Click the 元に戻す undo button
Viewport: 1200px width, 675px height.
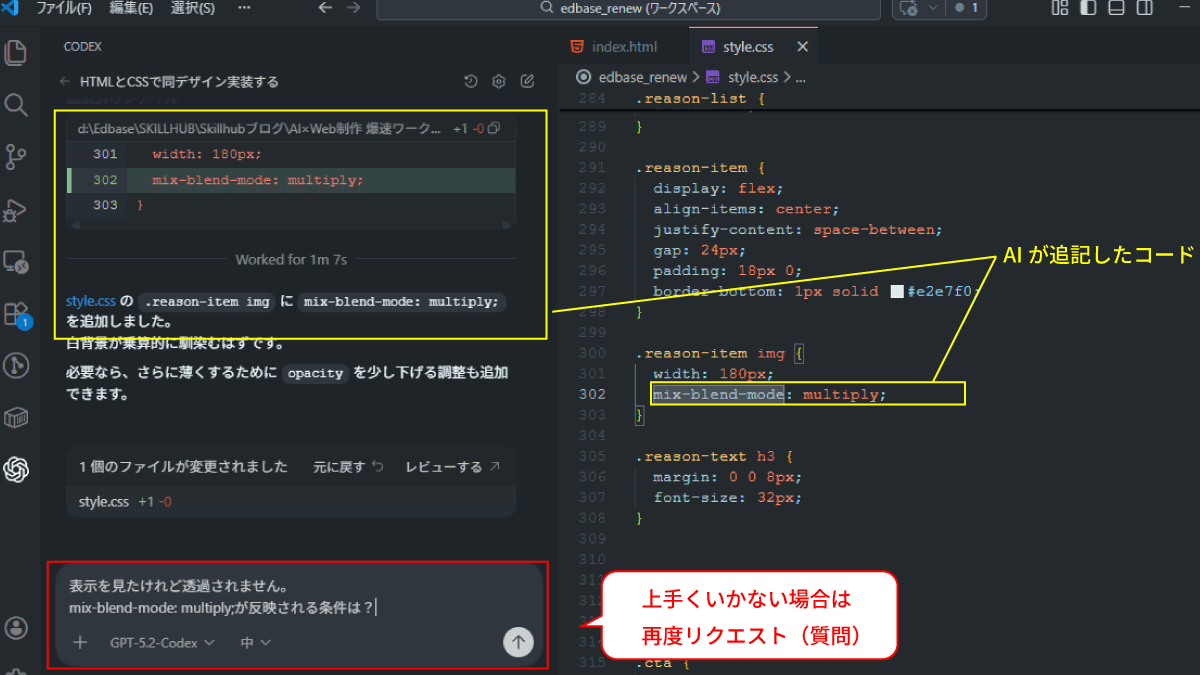pyautogui.click(x=348, y=467)
